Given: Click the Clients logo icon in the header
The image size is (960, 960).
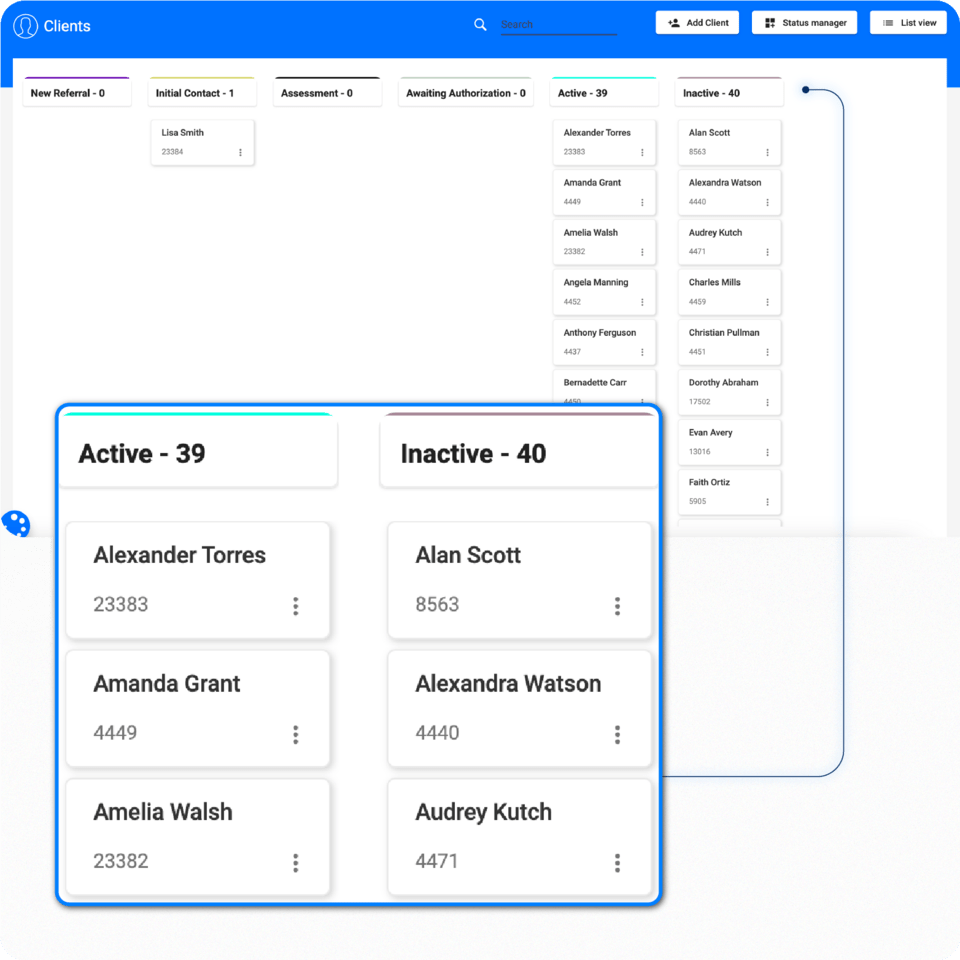Looking at the screenshot, I should [x=26, y=25].
